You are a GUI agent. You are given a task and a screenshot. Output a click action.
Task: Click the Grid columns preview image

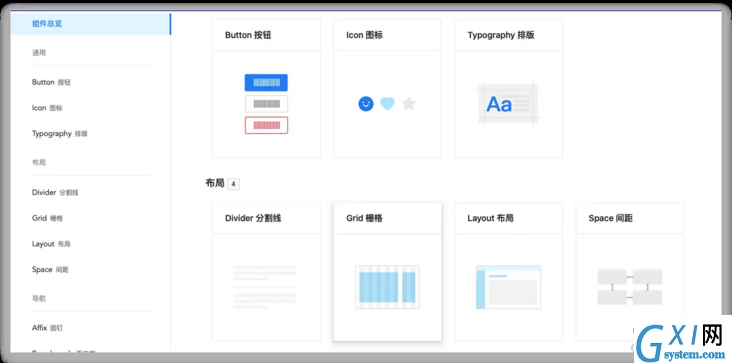tap(387, 287)
